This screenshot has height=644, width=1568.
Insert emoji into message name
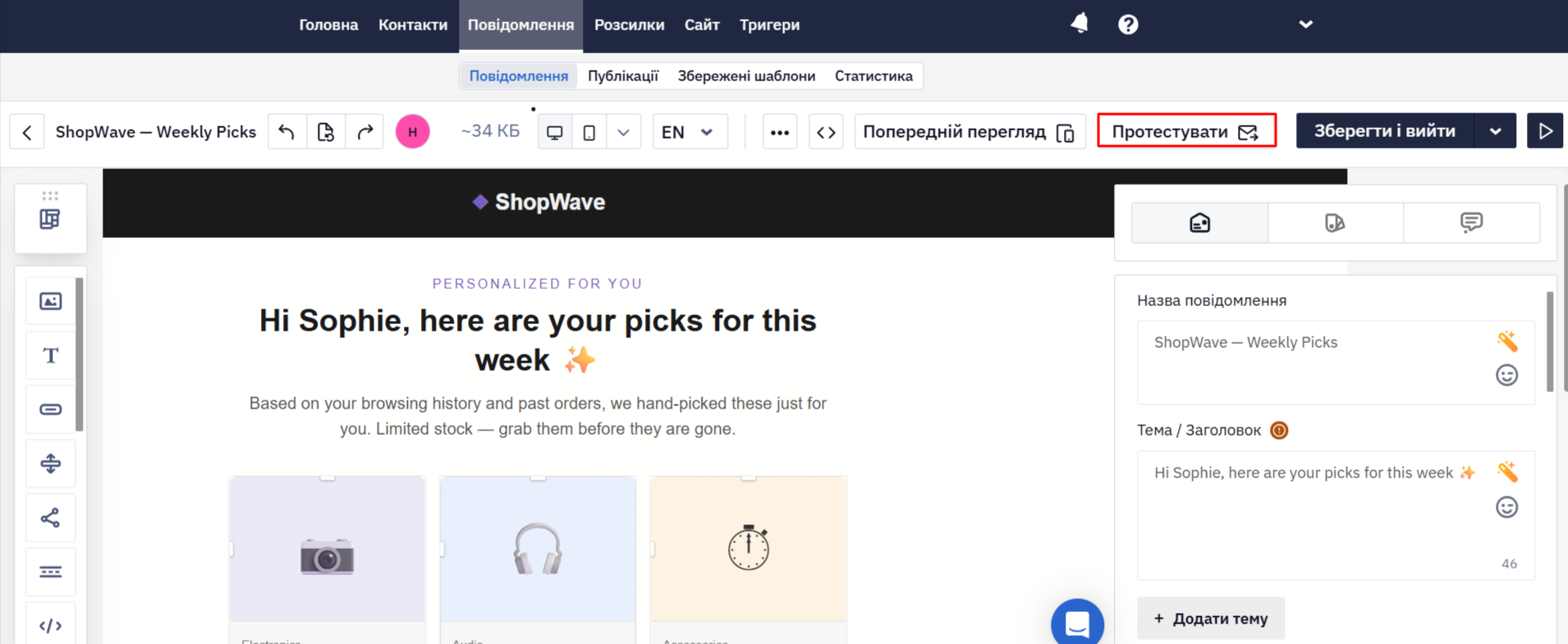[1507, 375]
